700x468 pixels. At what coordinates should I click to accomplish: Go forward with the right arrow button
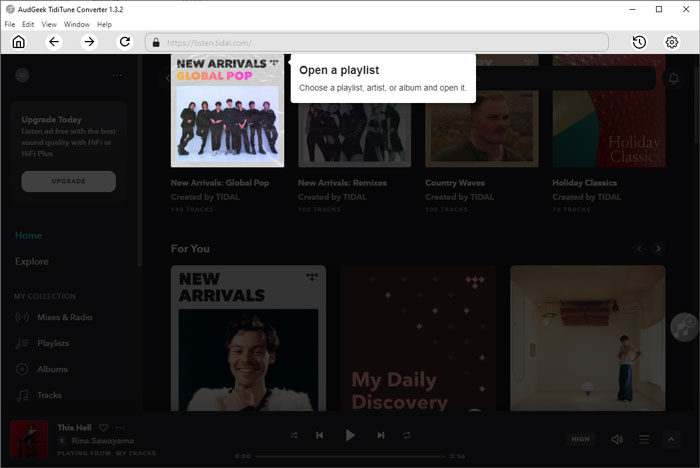[x=89, y=42]
